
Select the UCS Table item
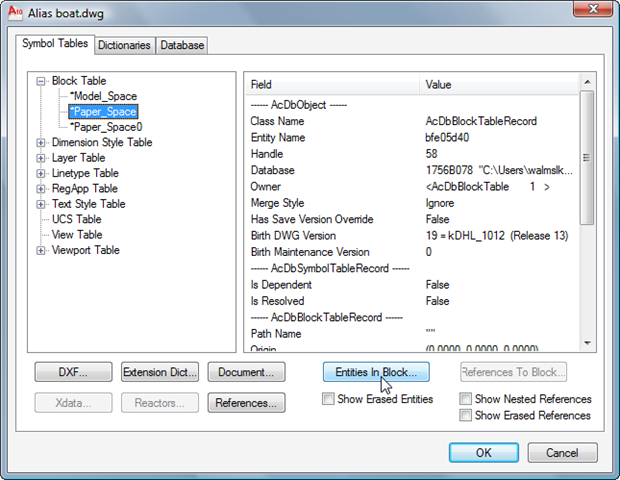pos(76,219)
